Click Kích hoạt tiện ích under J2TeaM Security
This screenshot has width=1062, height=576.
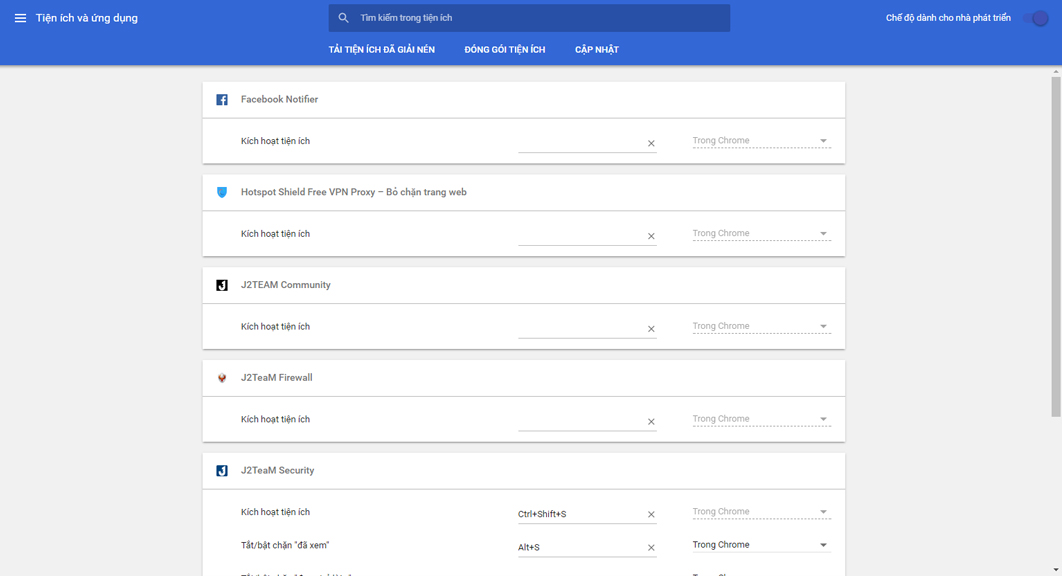[275, 512]
